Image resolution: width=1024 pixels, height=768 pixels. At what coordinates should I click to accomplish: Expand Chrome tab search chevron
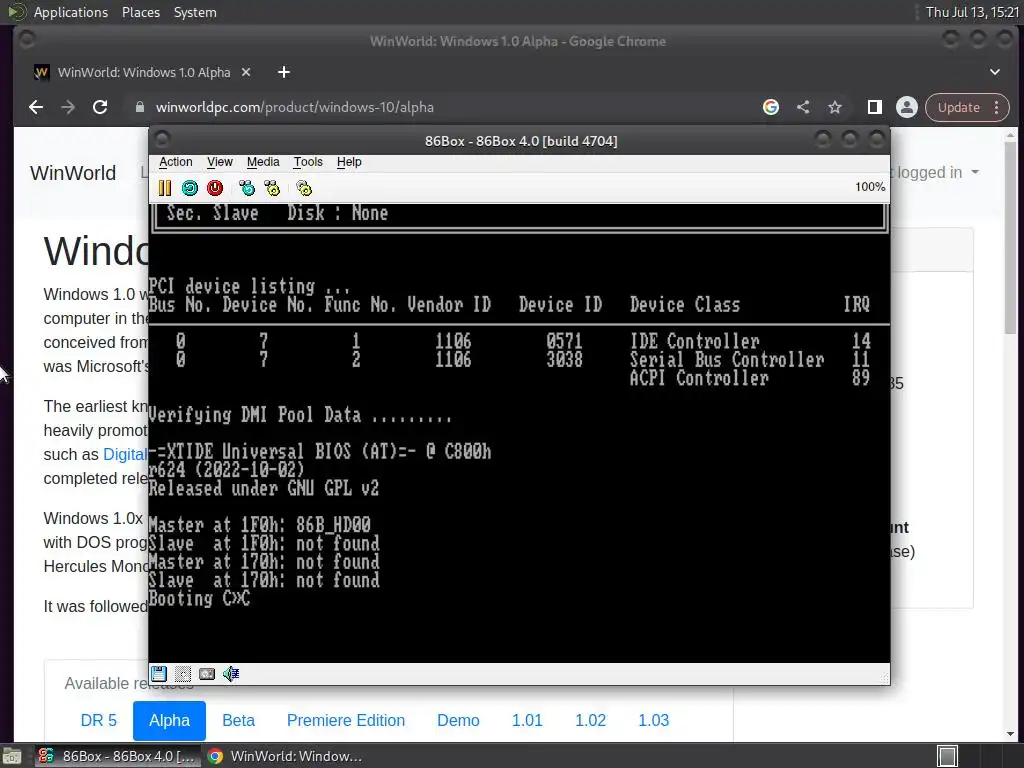(995, 72)
